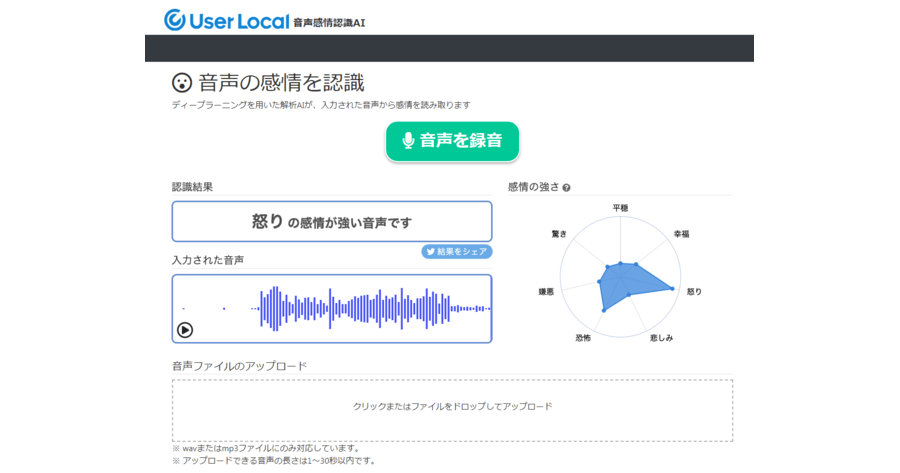Click the surprised face icon beside title
Viewport: 900px width, 473px height.
tap(182, 83)
